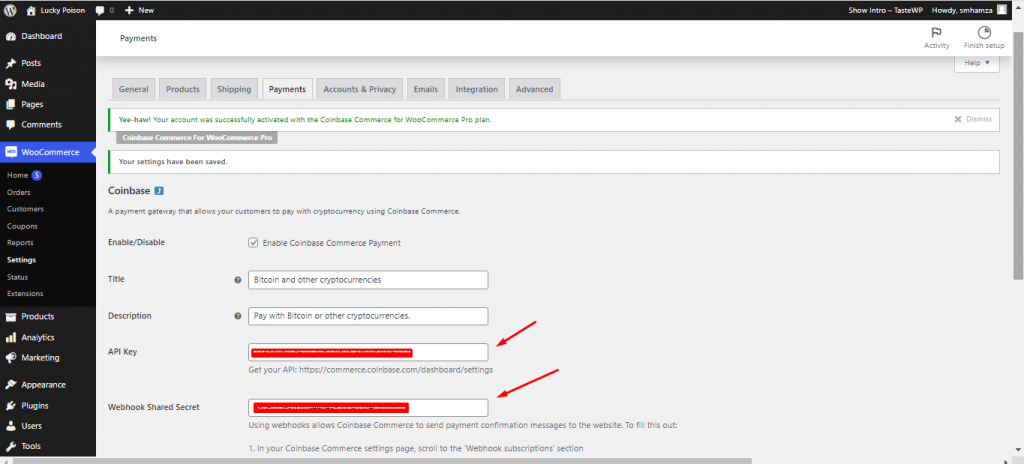Open Users person icon

tap(10, 426)
